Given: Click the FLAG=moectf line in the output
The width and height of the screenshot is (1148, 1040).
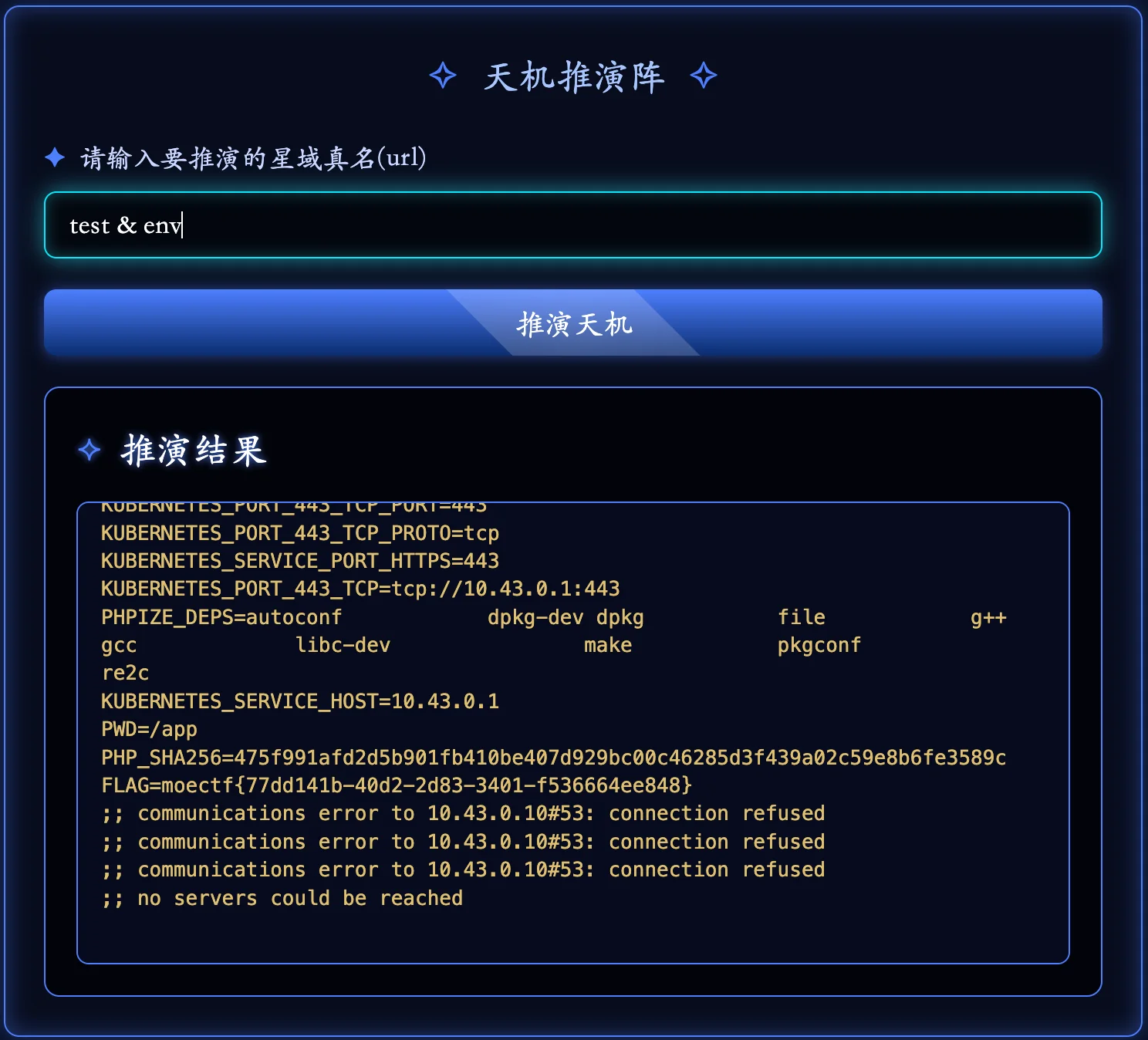Looking at the screenshot, I should 397,785.
